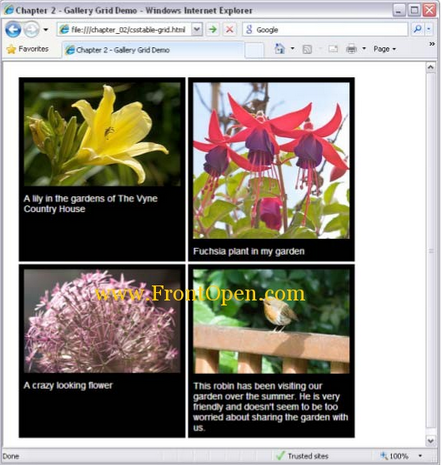Click the red Stop button
The width and height of the screenshot is (441, 465).
coord(229,30)
